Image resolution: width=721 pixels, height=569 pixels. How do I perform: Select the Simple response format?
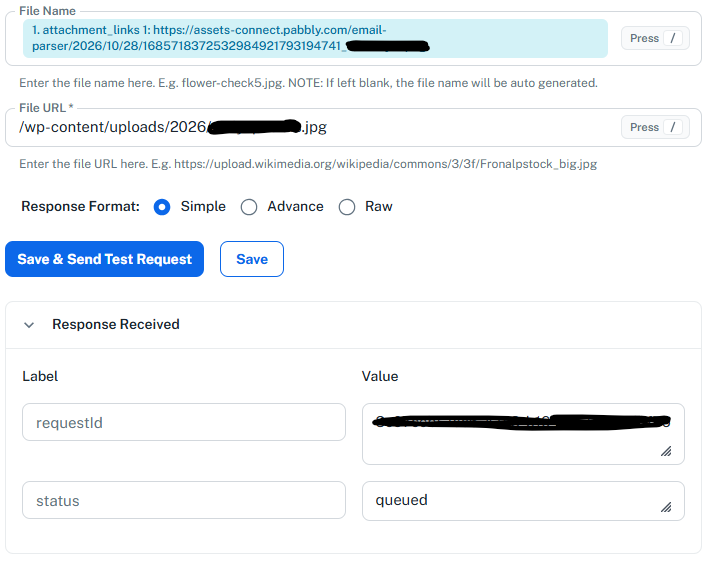[x=162, y=207]
